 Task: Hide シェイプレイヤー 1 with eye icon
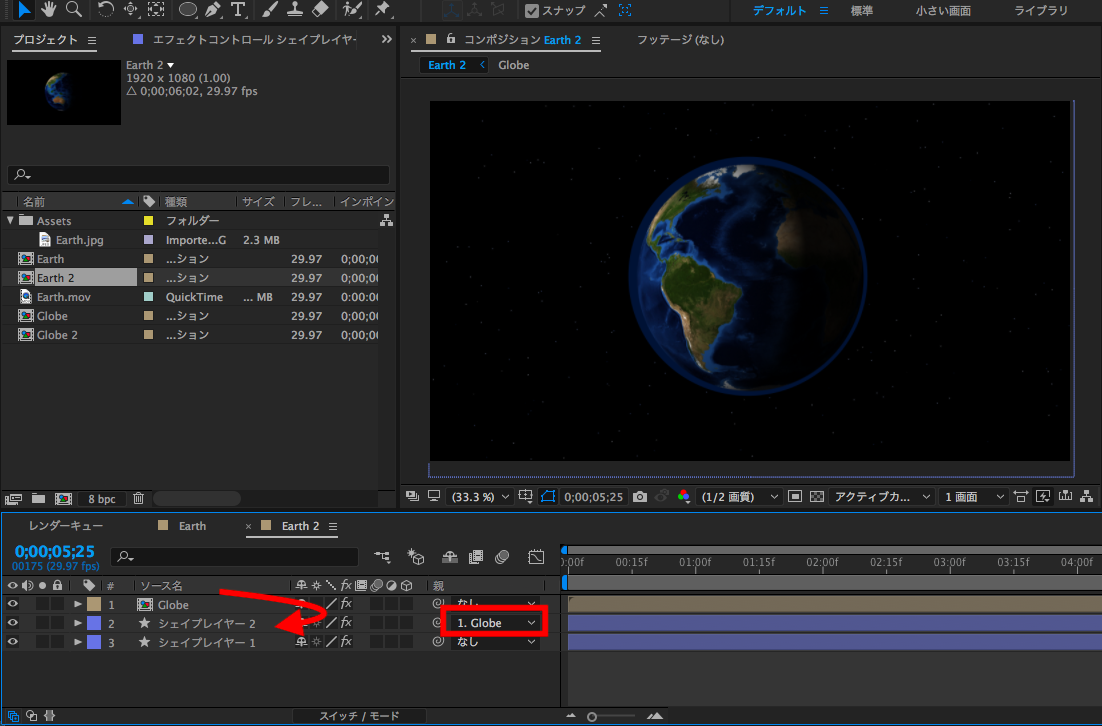tap(13, 642)
